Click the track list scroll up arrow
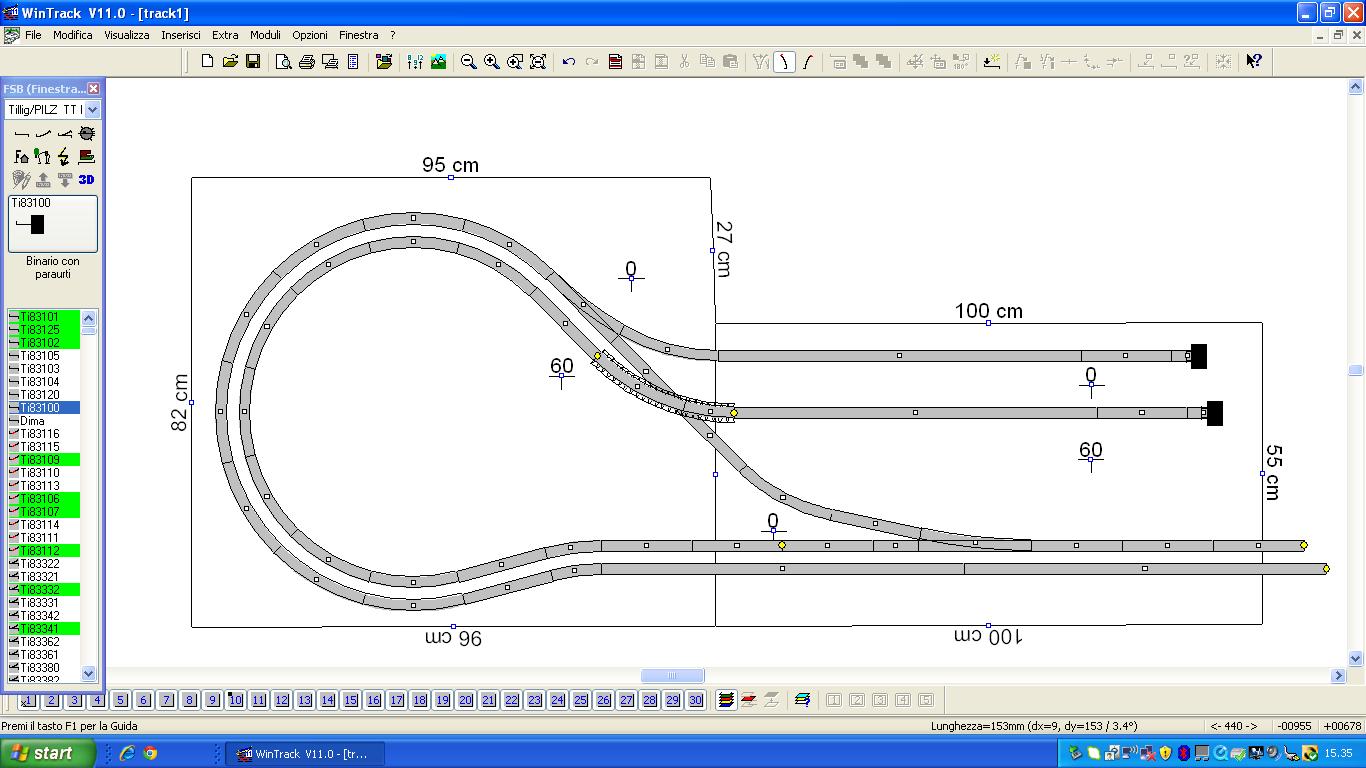Viewport: 1366px width, 768px height. pos(88,318)
